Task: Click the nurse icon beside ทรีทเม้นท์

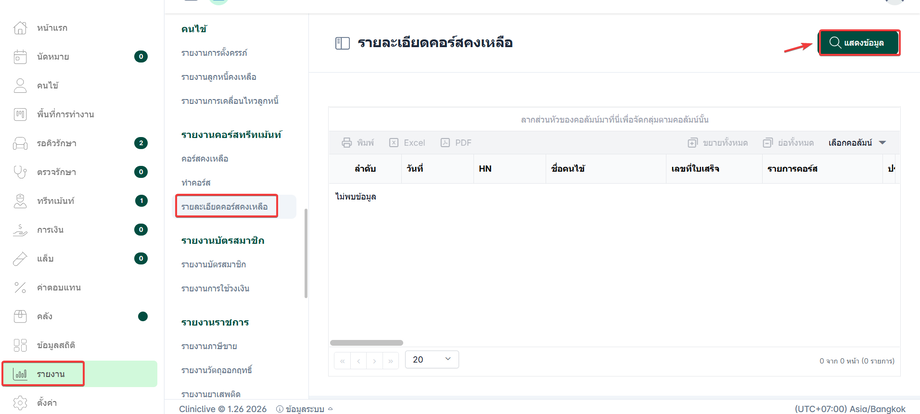Action: coord(21,201)
